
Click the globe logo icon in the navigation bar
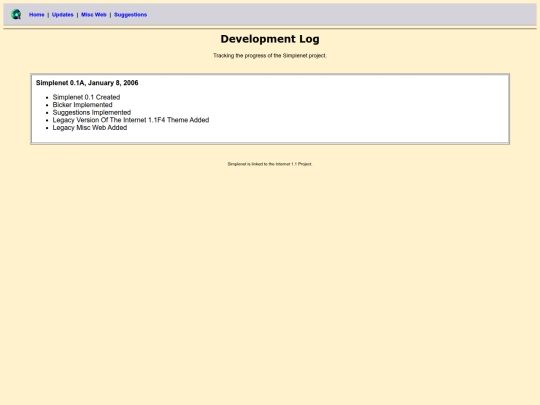tap(16, 14)
